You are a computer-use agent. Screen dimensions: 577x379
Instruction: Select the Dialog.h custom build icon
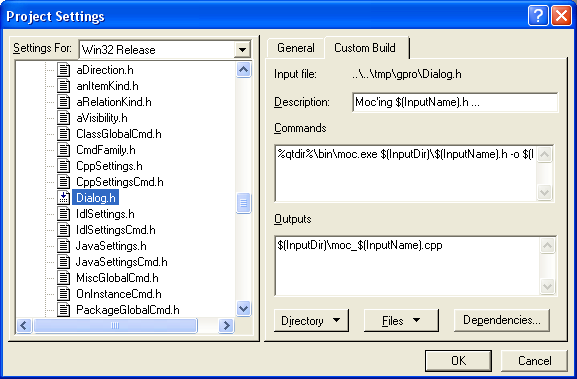(63, 198)
